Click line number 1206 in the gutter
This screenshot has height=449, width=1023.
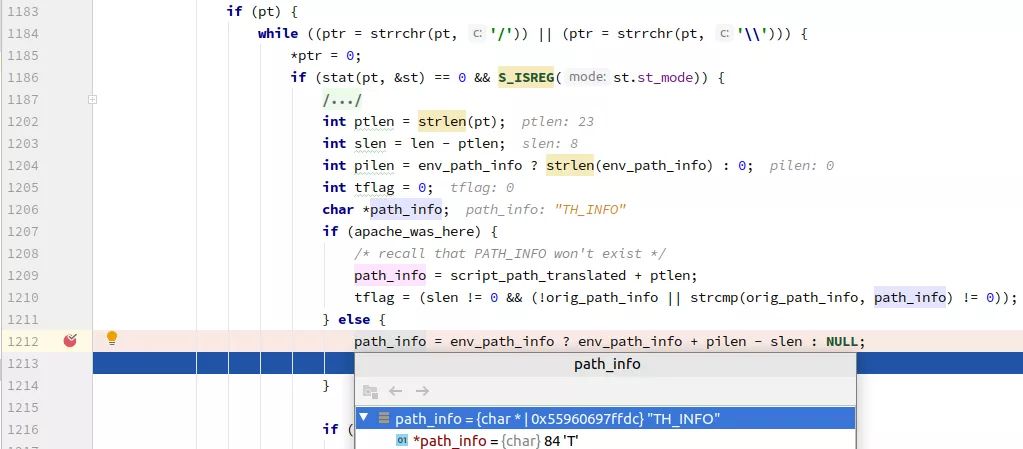pyautogui.click(x=23, y=209)
